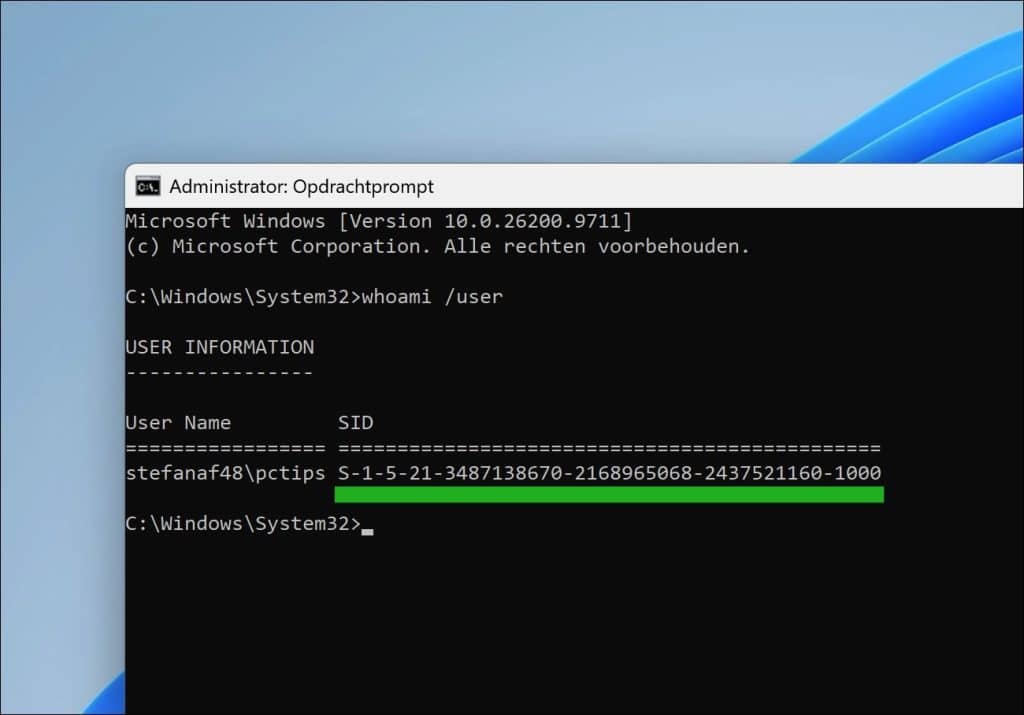1024x715 pixels.
Task: Click the Microsoft Corporation copyright line
Action: pos(438,247)
